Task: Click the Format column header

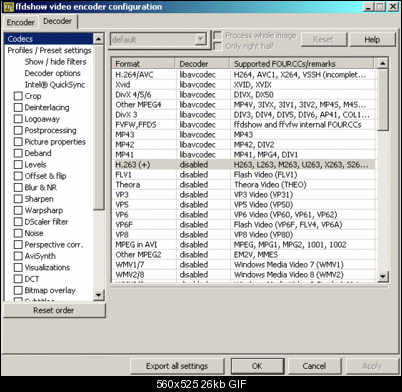Action: (143, 64)
